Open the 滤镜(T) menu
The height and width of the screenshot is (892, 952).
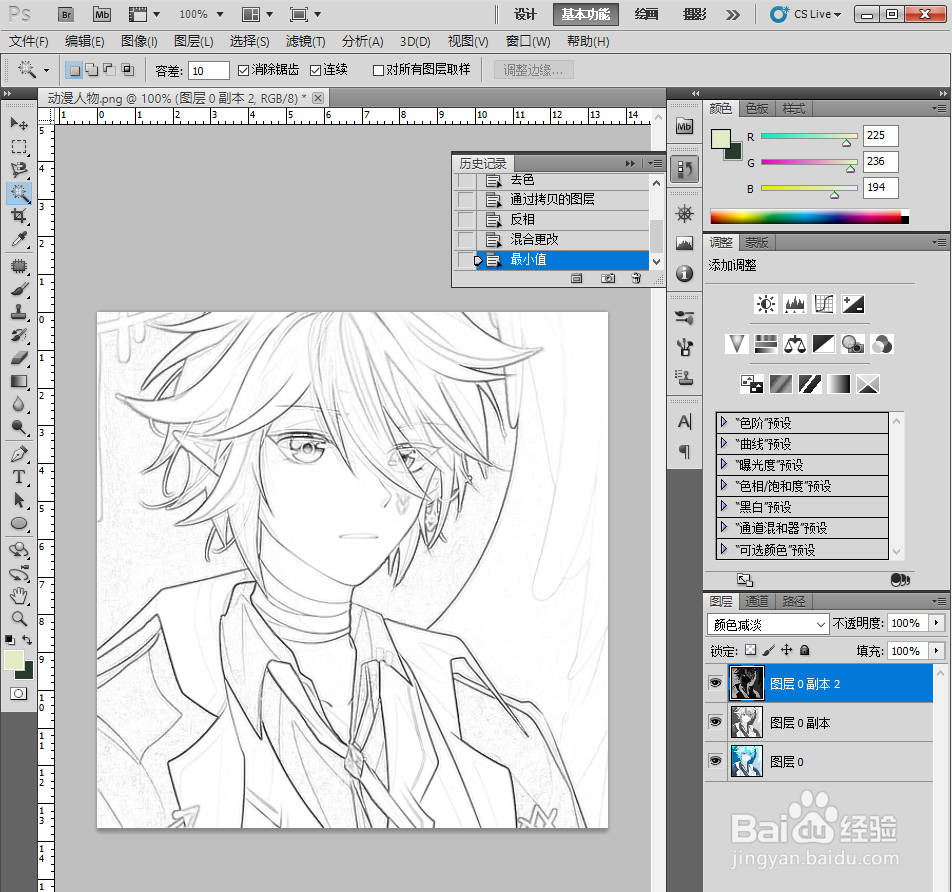[x=305, y=41]
